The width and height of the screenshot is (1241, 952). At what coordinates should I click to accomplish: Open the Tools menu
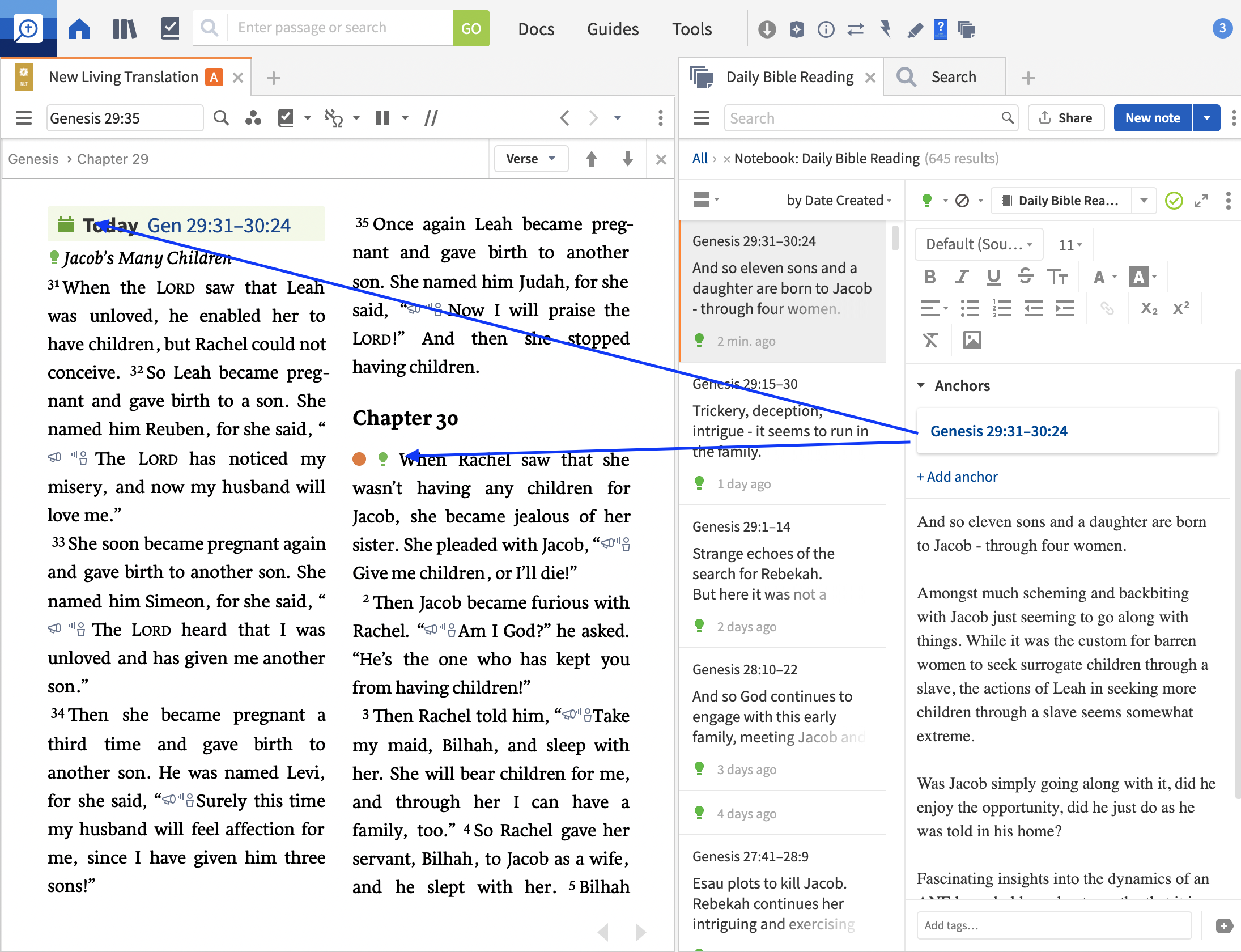[x=692, y=29]
